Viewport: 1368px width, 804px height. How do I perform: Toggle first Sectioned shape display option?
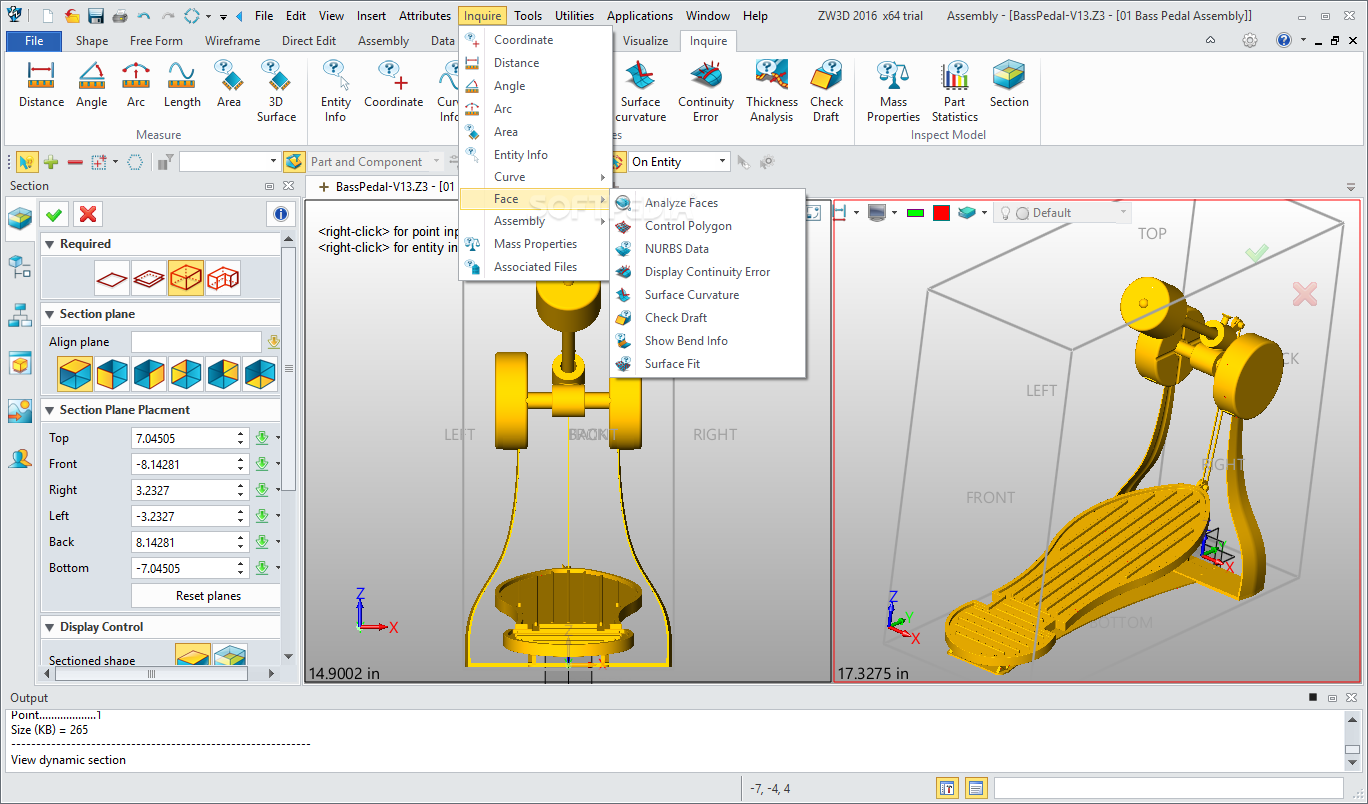193,656
